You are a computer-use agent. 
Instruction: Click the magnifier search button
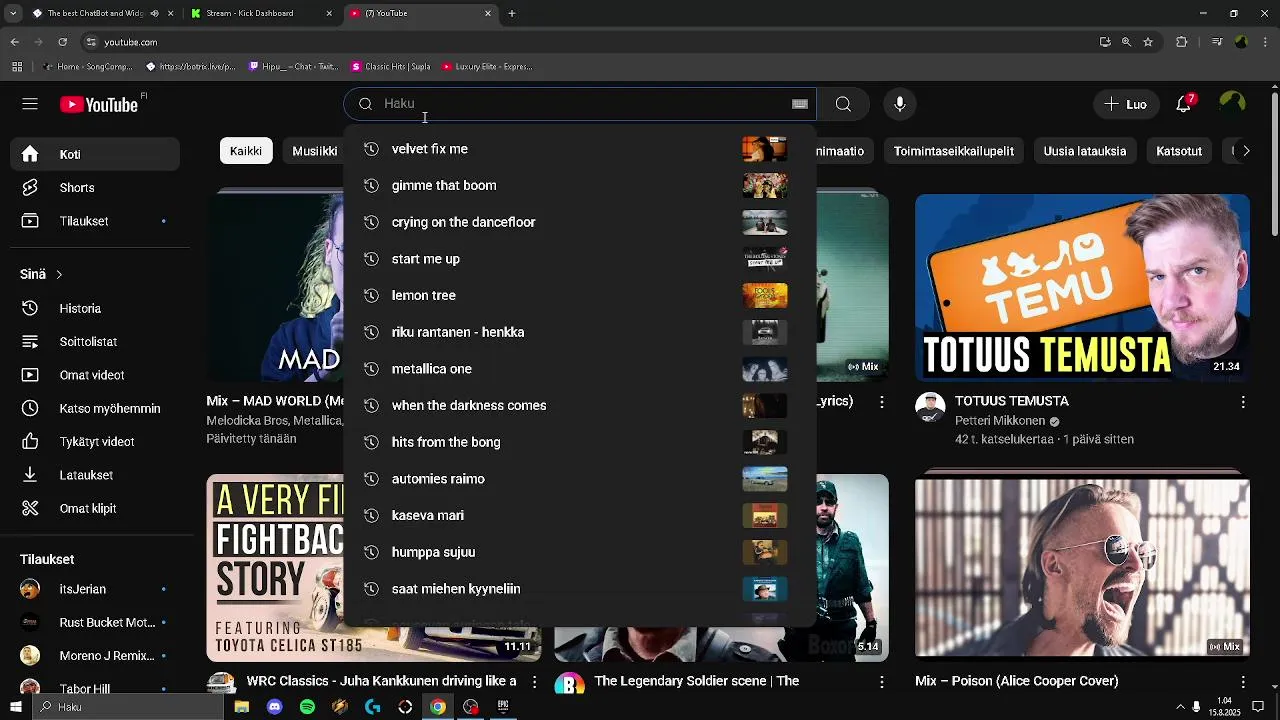tap(843, 104)
